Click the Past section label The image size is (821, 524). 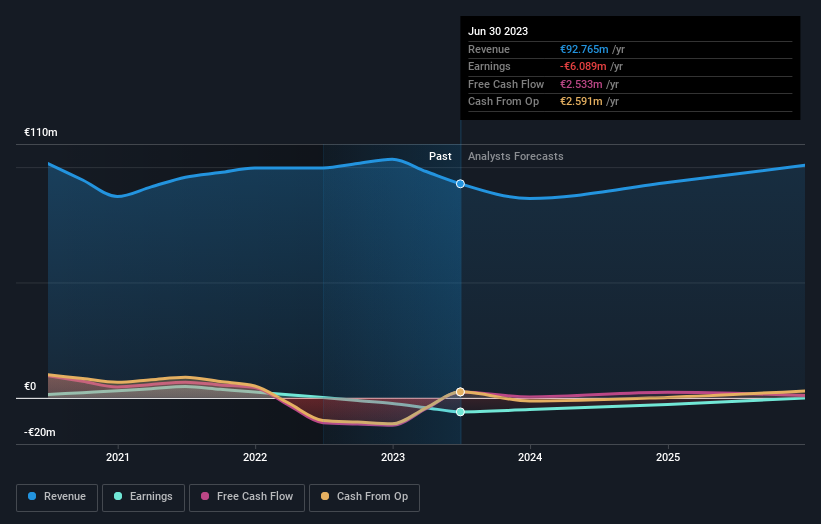(x=440, y=156)
